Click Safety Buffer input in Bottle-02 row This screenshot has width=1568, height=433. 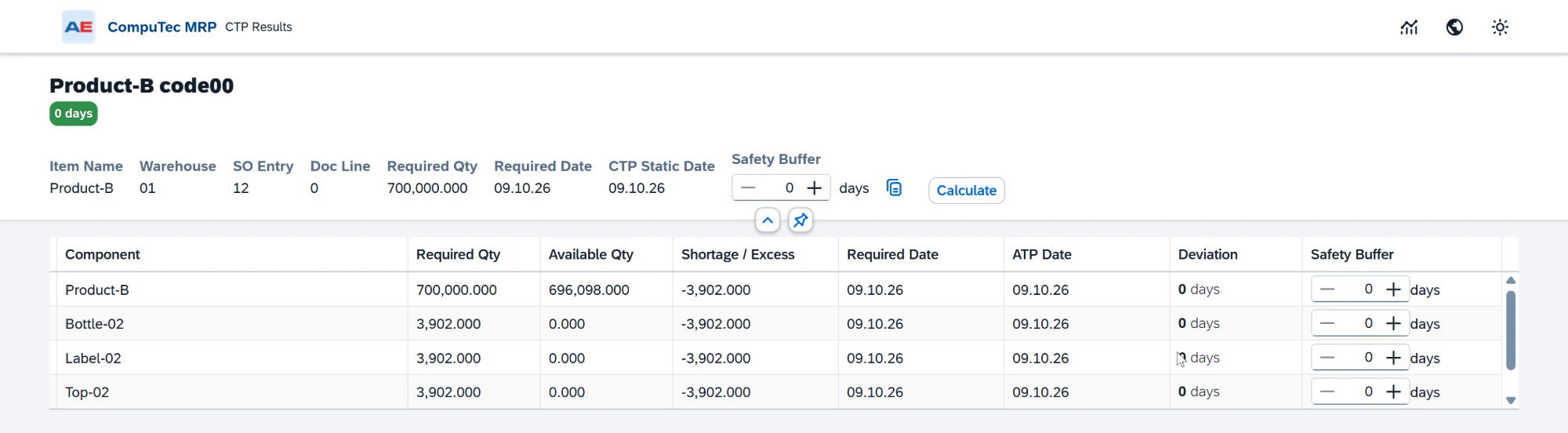(x=1360, y=324)
